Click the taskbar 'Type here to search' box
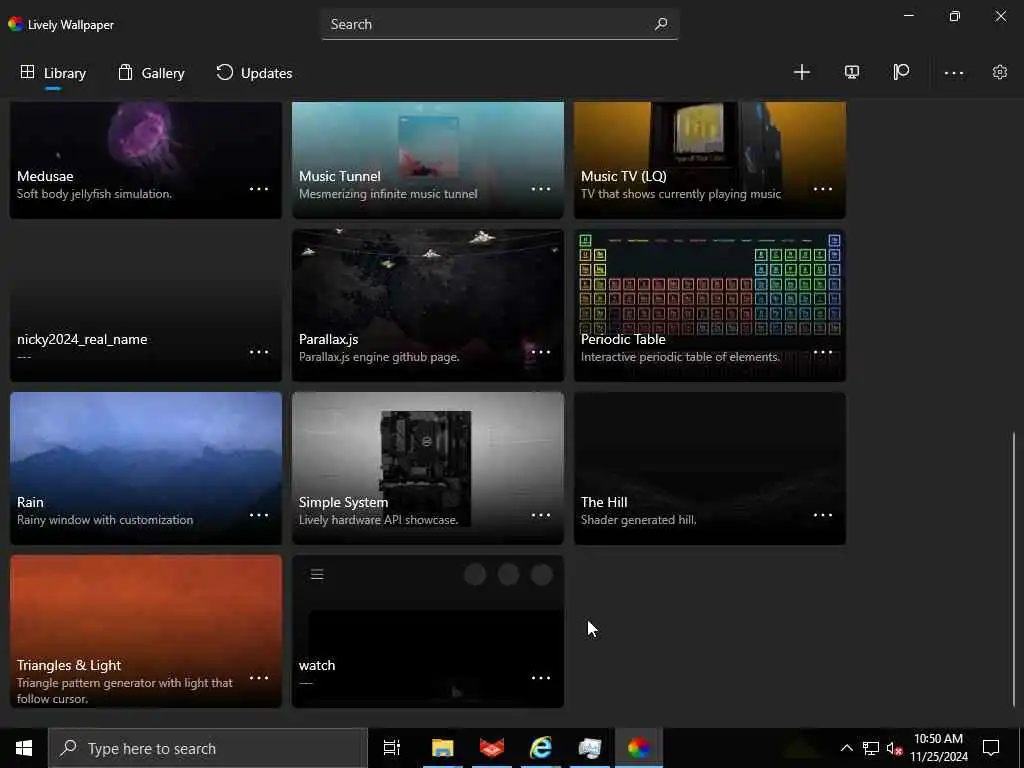Screen dimensions: 1024x768 pos(208,748)
